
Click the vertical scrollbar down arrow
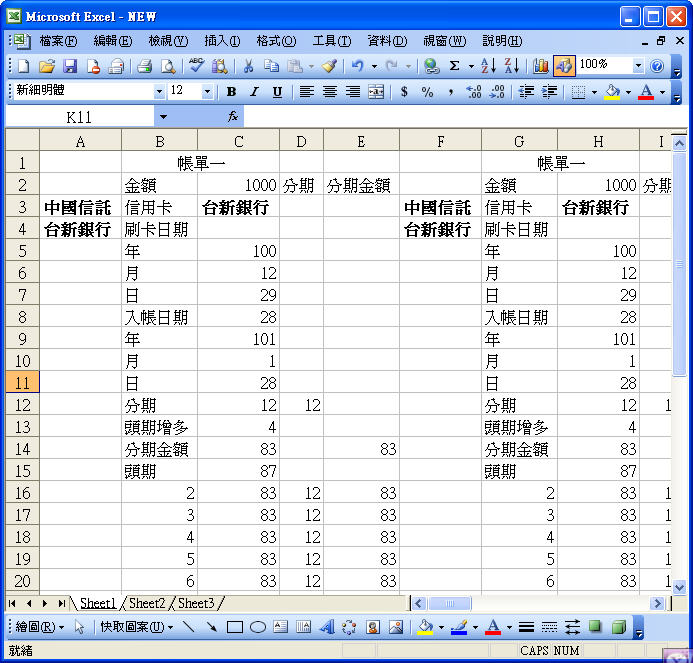click(x=679, y=587)
